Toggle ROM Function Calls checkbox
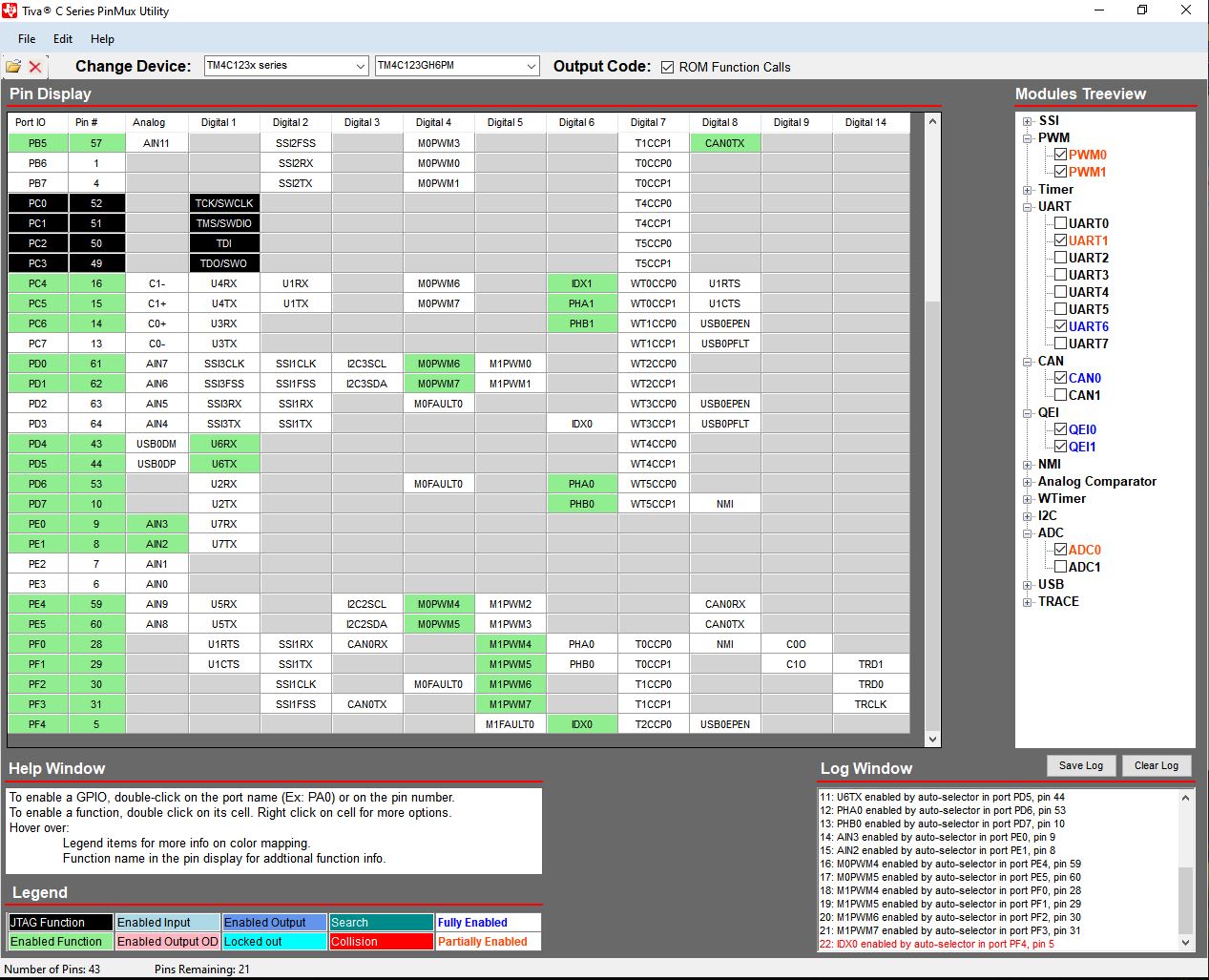 [x=667, y=67]
